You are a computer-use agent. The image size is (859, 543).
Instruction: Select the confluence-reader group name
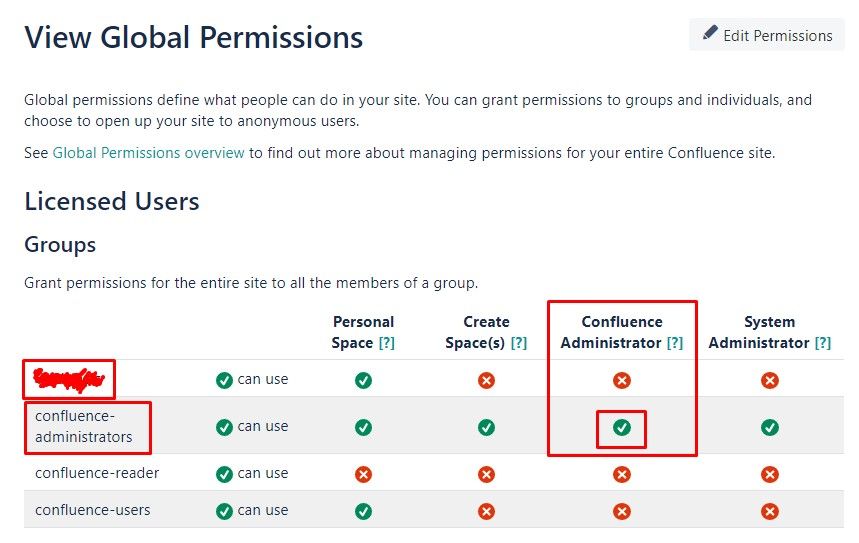[97, 473]
